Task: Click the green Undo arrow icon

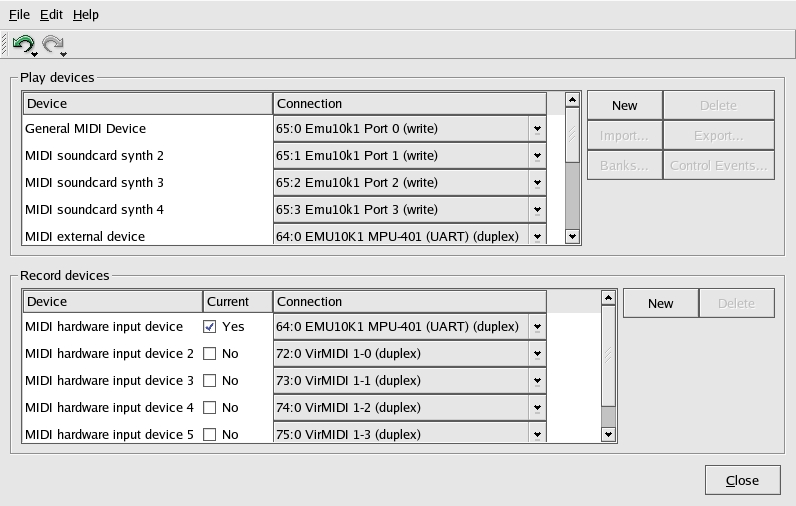Action: pos(22,44)
